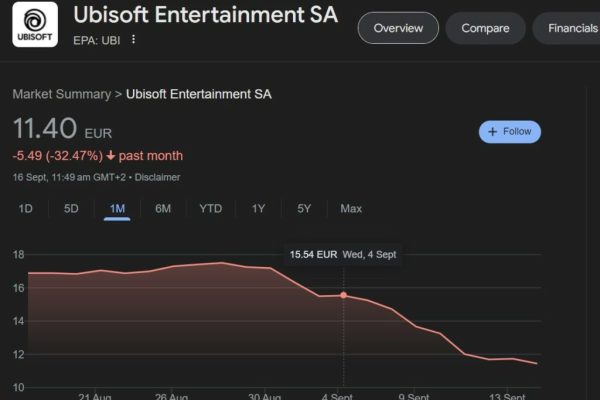Select the 1Y time range

coord(258,209)
